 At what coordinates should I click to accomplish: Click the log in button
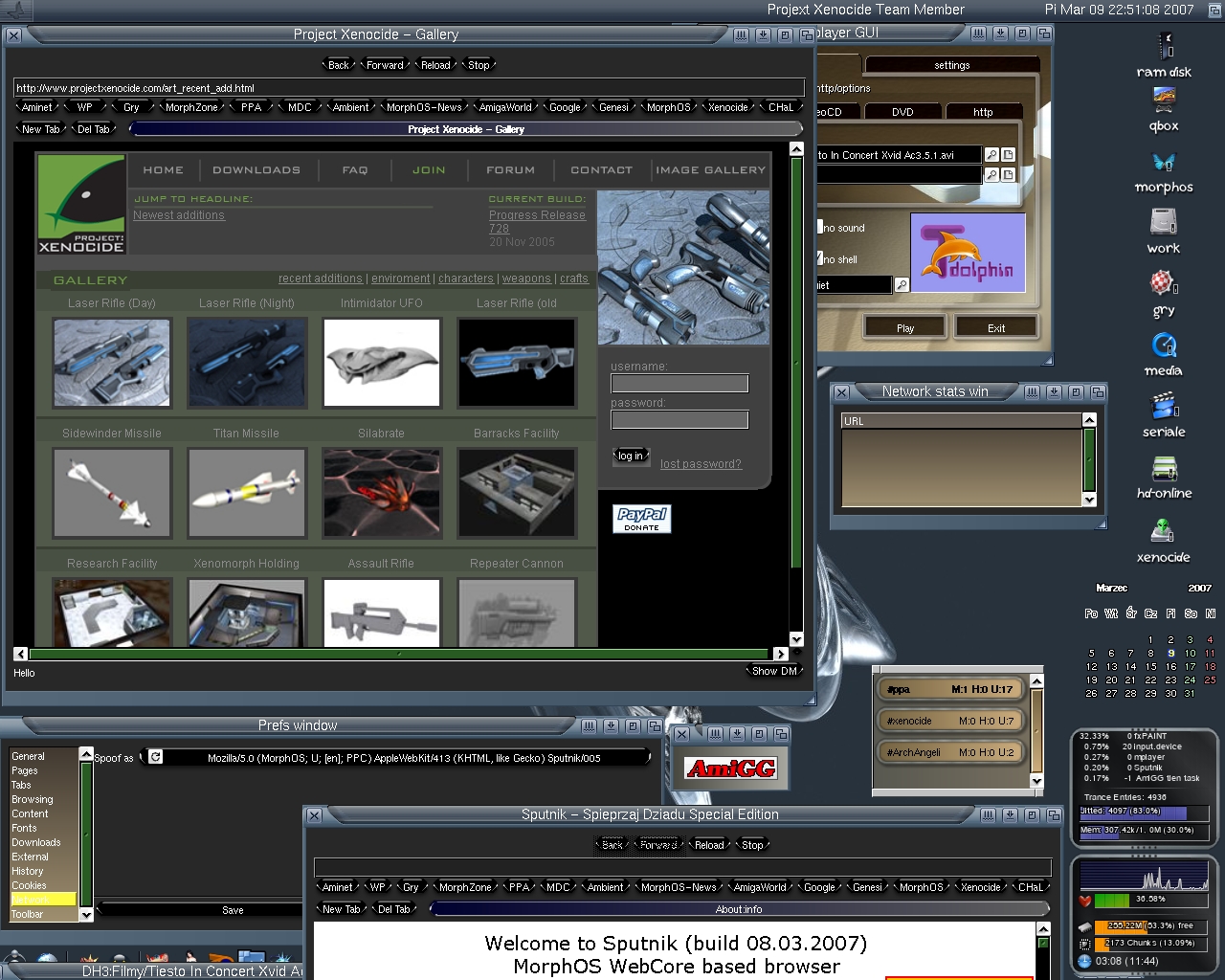tap(631, 456)
